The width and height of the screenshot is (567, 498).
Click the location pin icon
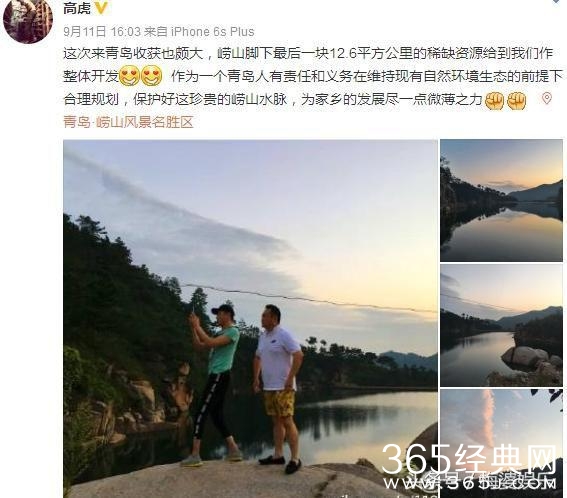[x=546, y=98]
